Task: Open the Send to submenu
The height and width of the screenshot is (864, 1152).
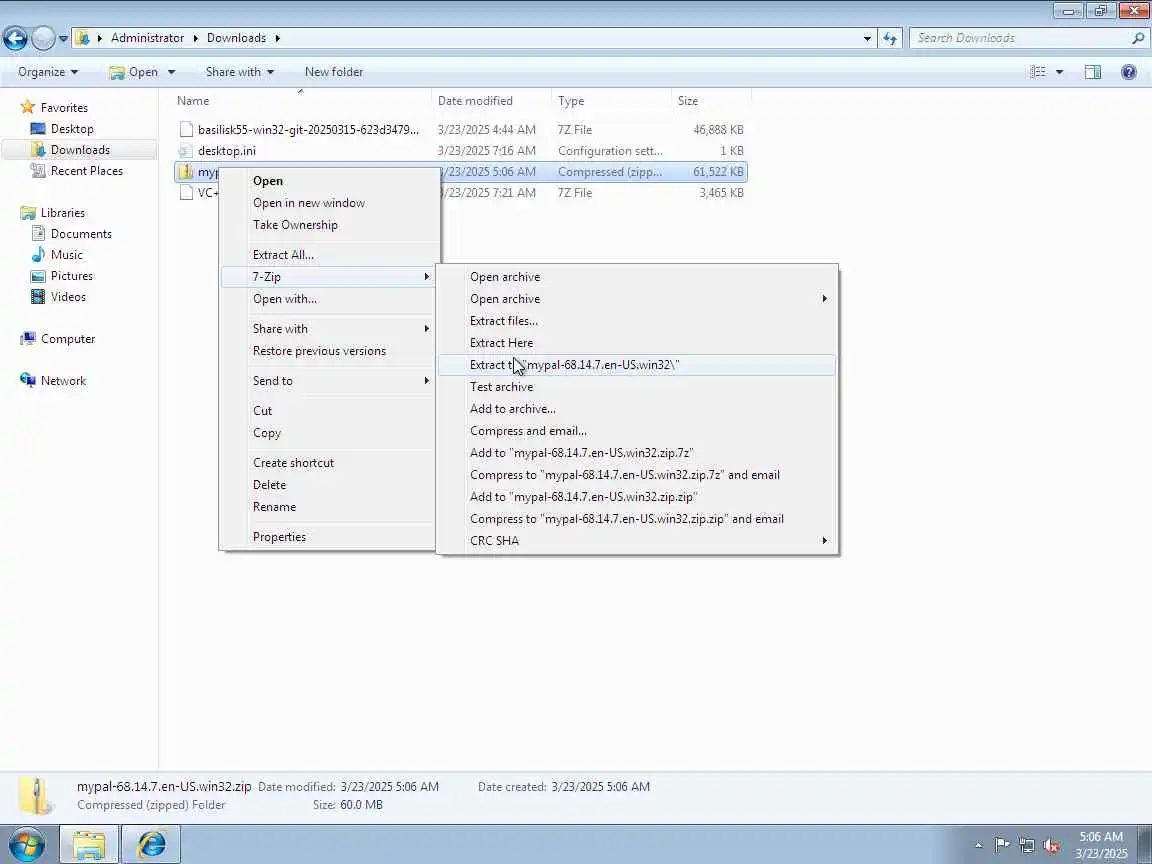Action: [328, 381]
